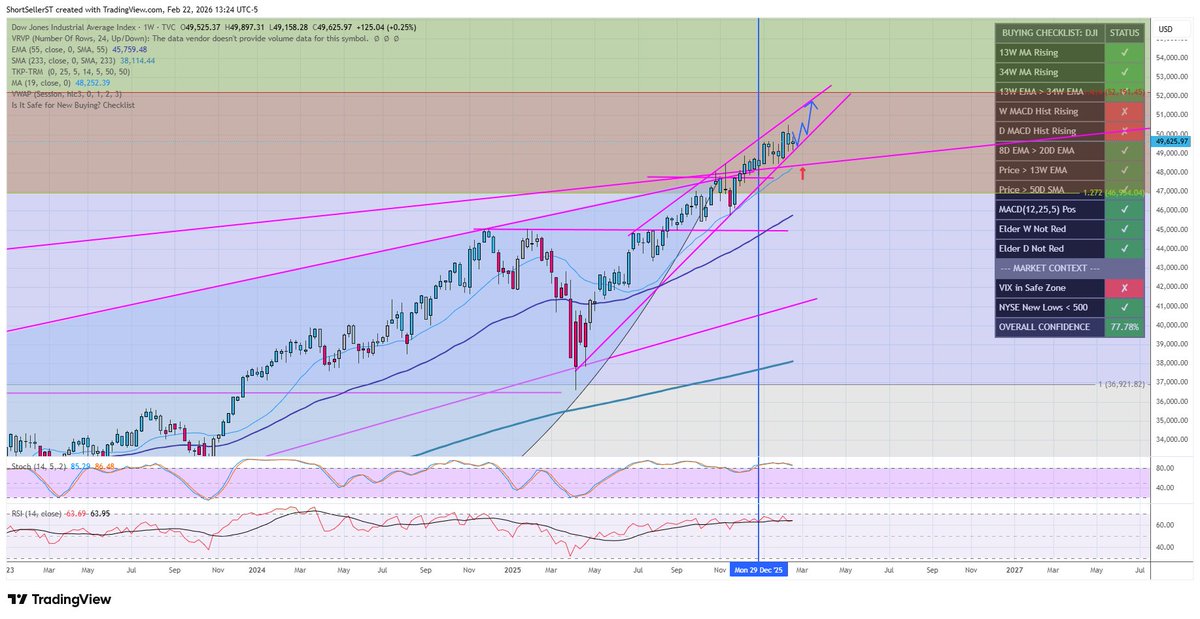The height and width of the screenshot is (619, 1200).
Task: Click the checkmark status for MACD(12,25,5) Pos
Action: click(1124, 209)
